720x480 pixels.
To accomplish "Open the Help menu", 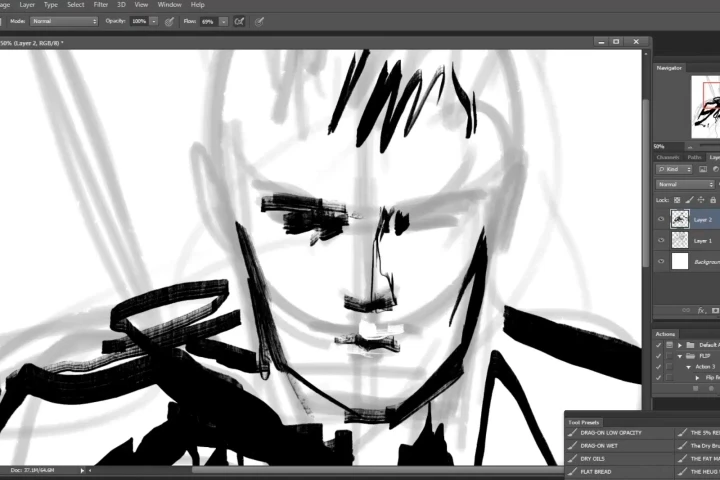I will 197,5.
